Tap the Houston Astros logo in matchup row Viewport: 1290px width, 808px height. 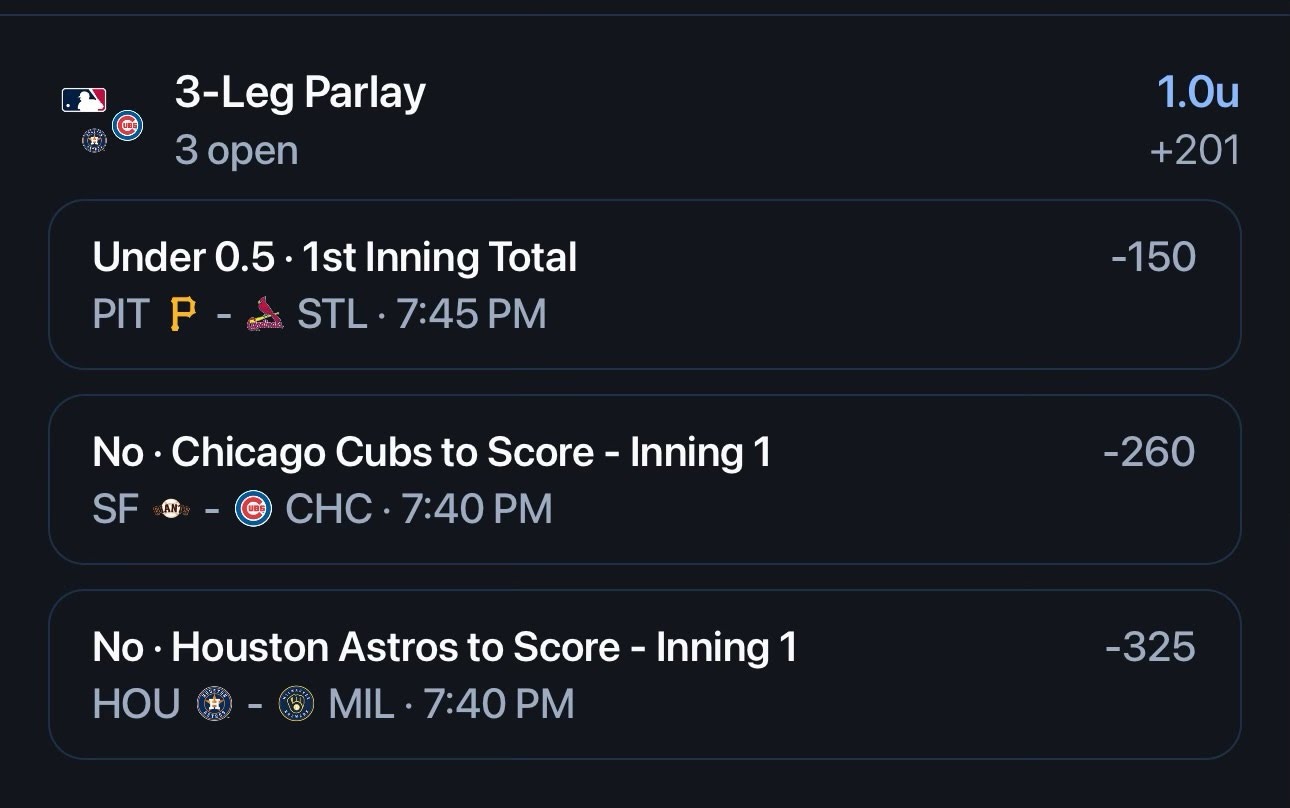tap(214, 705)
